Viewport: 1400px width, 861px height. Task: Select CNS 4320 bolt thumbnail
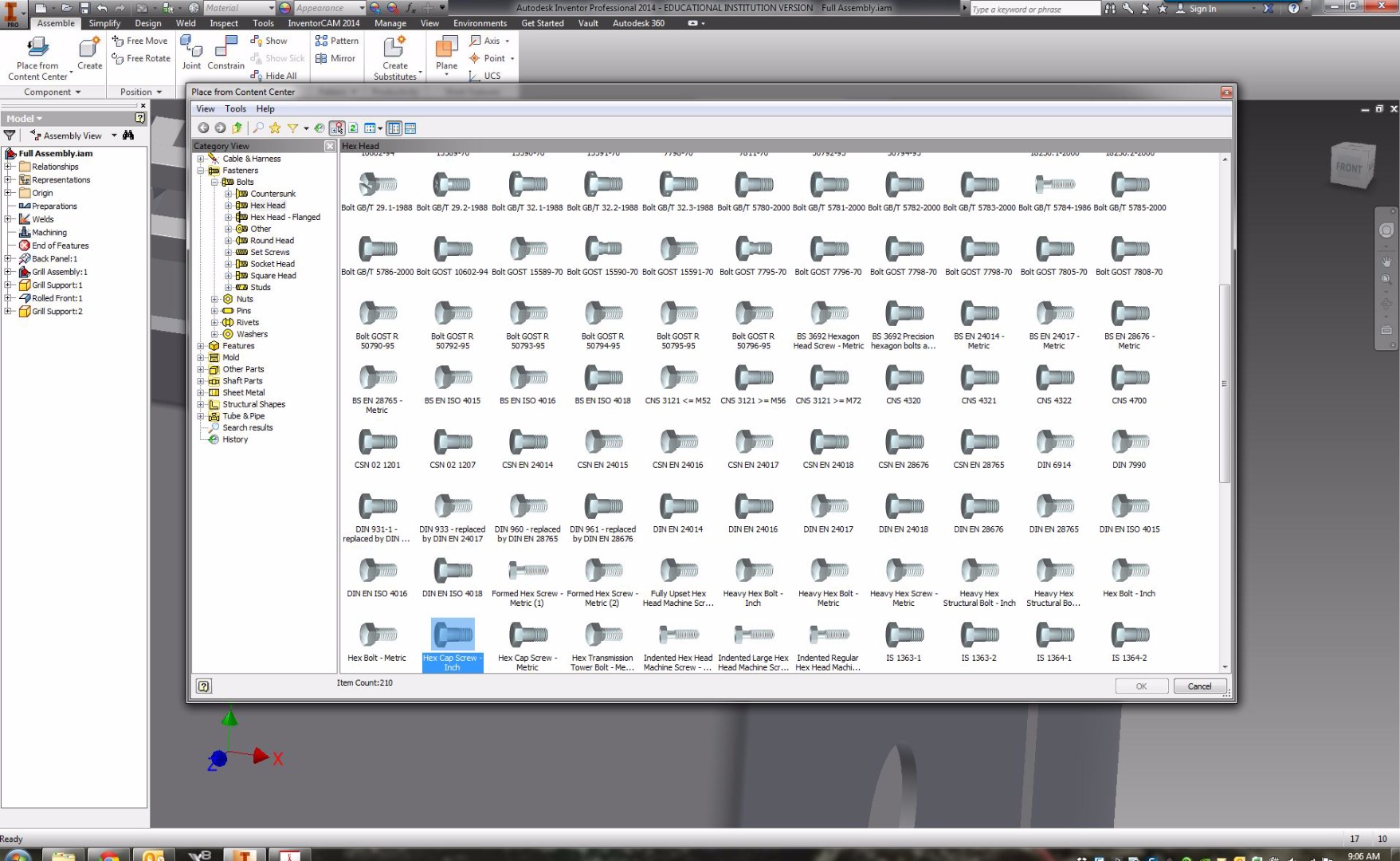pyautogui.click(x=904, y=385)
